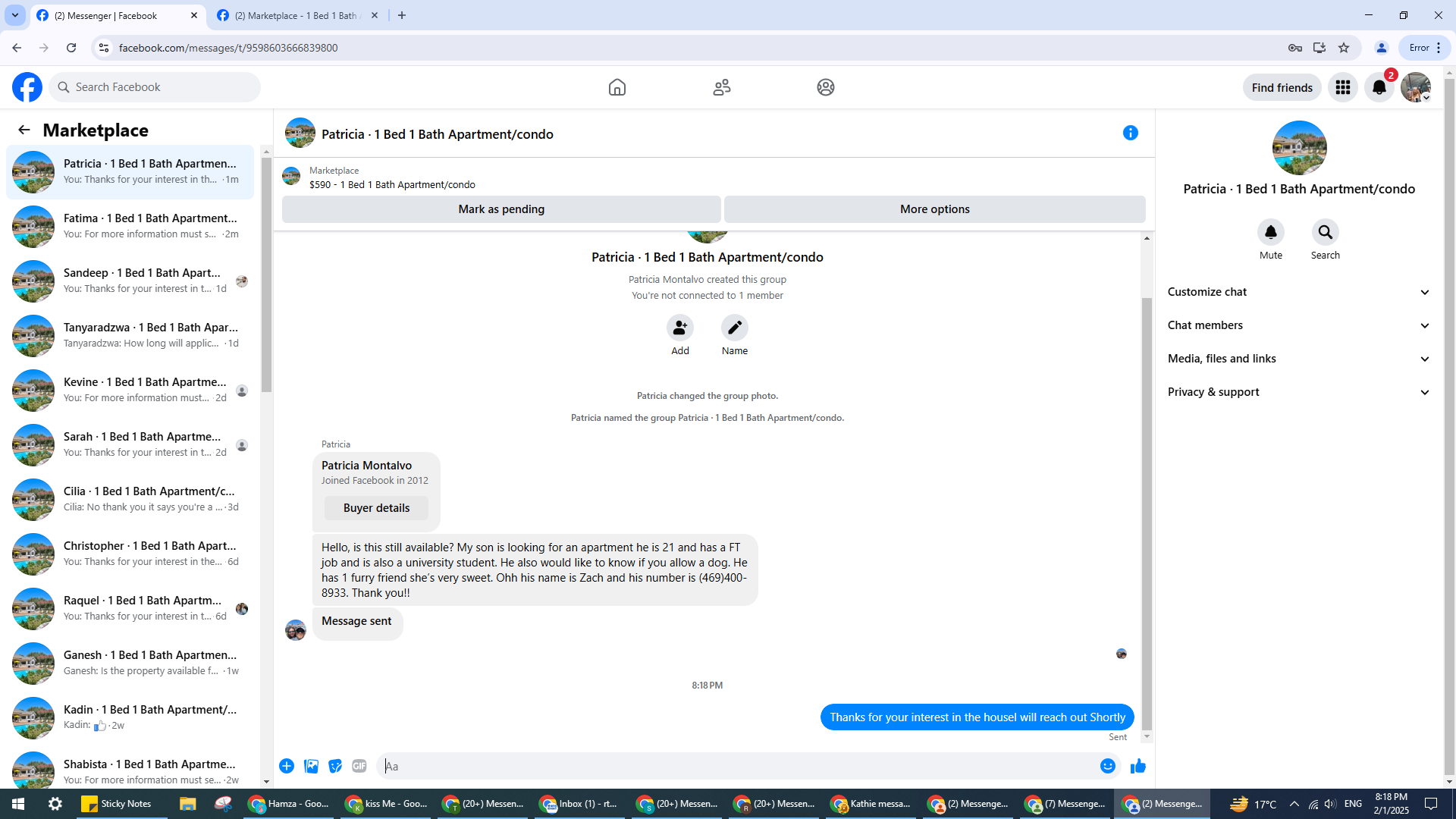Open the sticker chooser icon
This screenshot has height=819, width=1456.
tap(335, 766)
